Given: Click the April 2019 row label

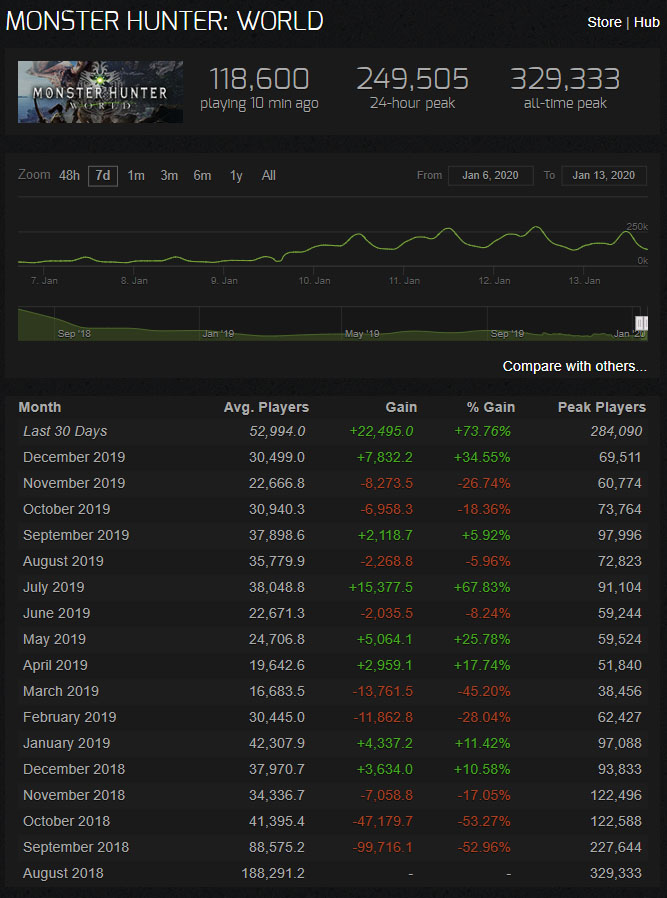Looking at the screenshot, I should point(56,665).
